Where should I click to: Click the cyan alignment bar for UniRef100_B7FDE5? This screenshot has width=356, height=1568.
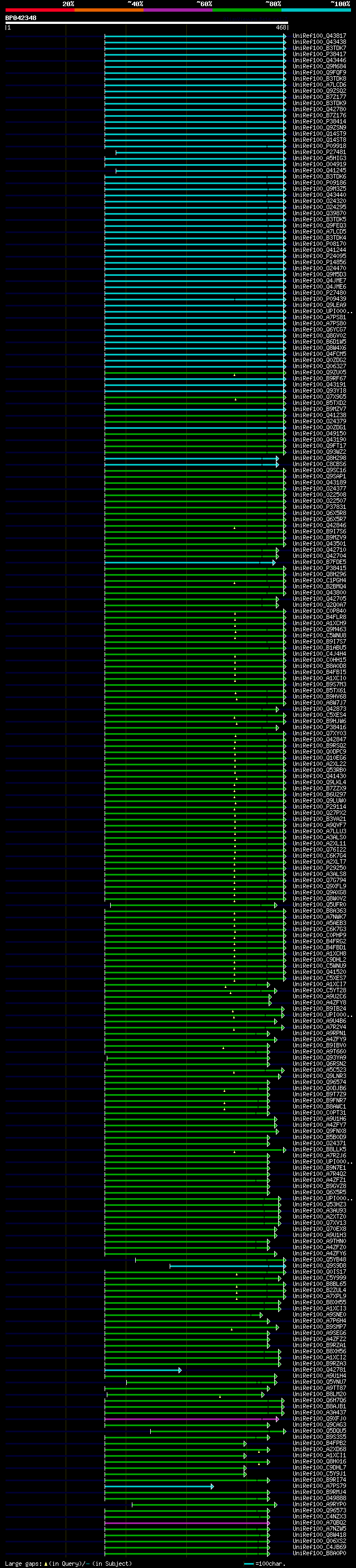(x=190, y=562)
